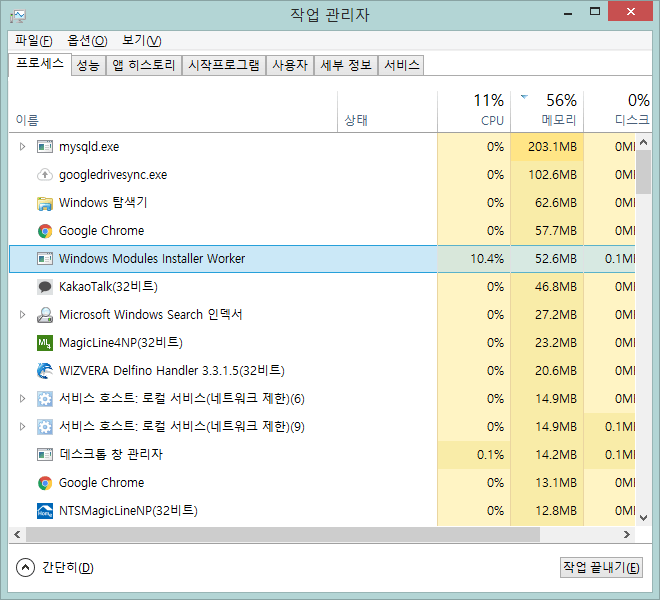
Task: Expand Microsoft Windows Search 인덱서 group
Action: tap(22, 315)
